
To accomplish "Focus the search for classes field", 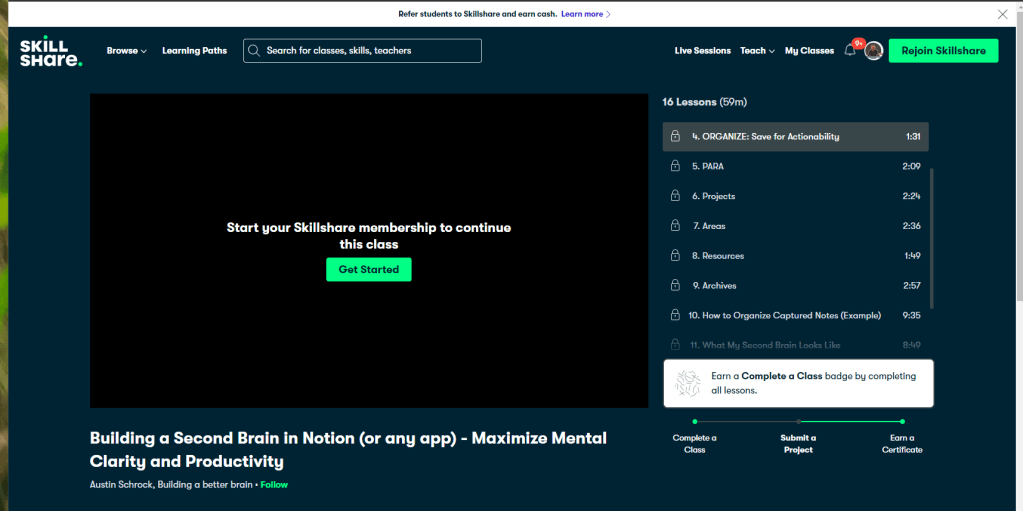I will pos(362,51).
